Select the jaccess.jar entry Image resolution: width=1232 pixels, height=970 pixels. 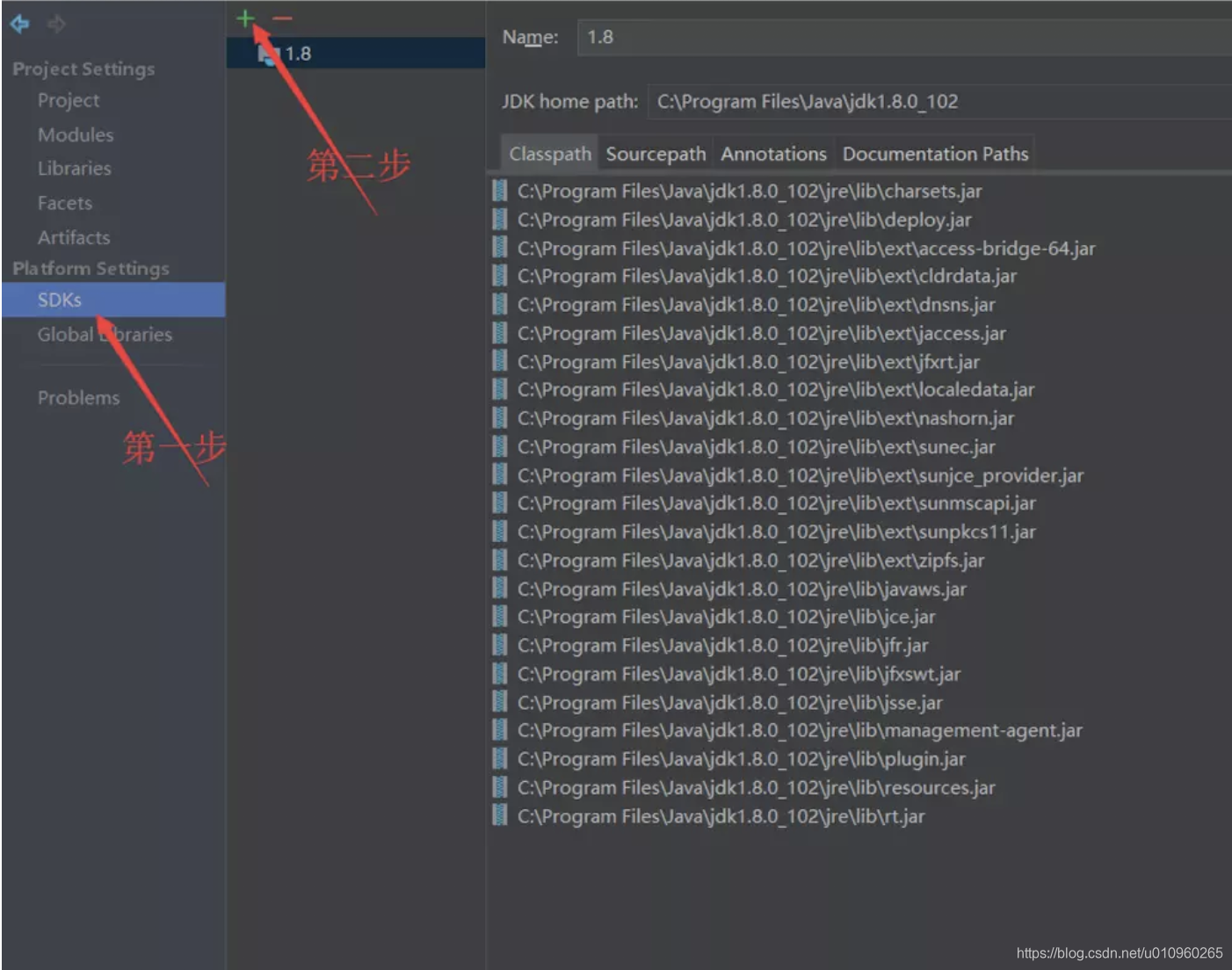coord(761,333)
